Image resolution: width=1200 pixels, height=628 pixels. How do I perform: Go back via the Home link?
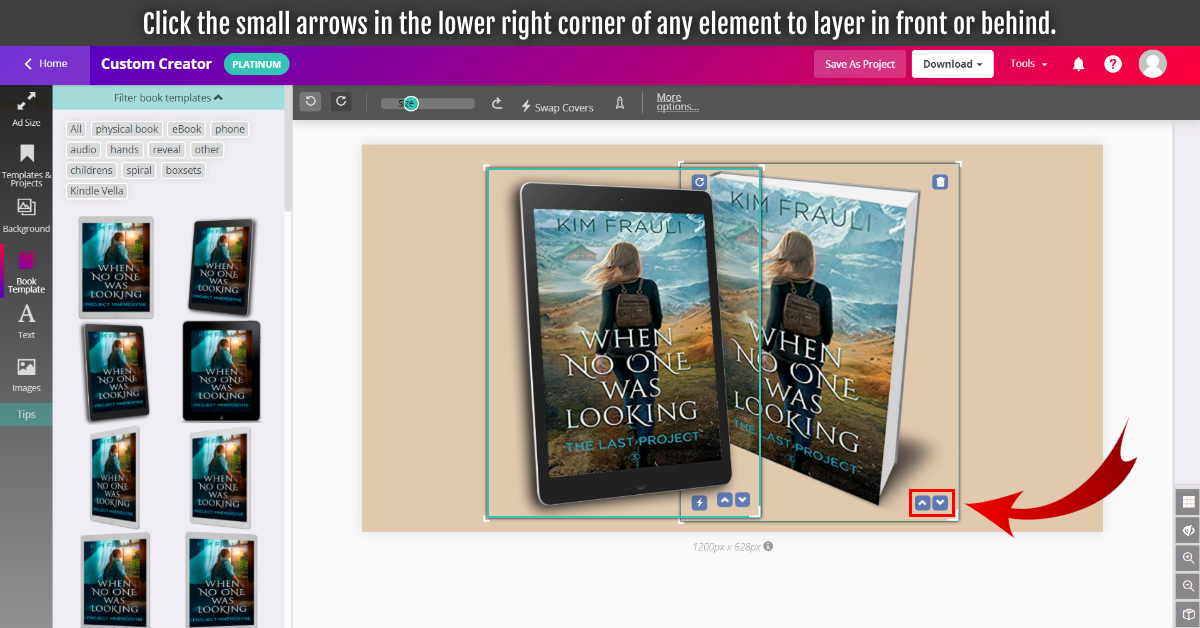click(x=46, y=64)
